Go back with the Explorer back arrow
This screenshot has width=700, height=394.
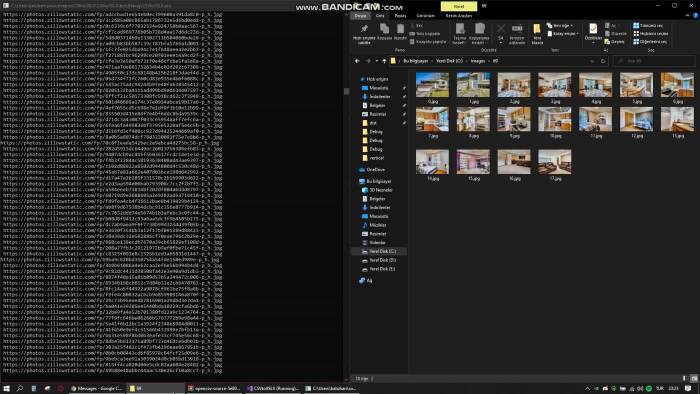tap(357, 61)
